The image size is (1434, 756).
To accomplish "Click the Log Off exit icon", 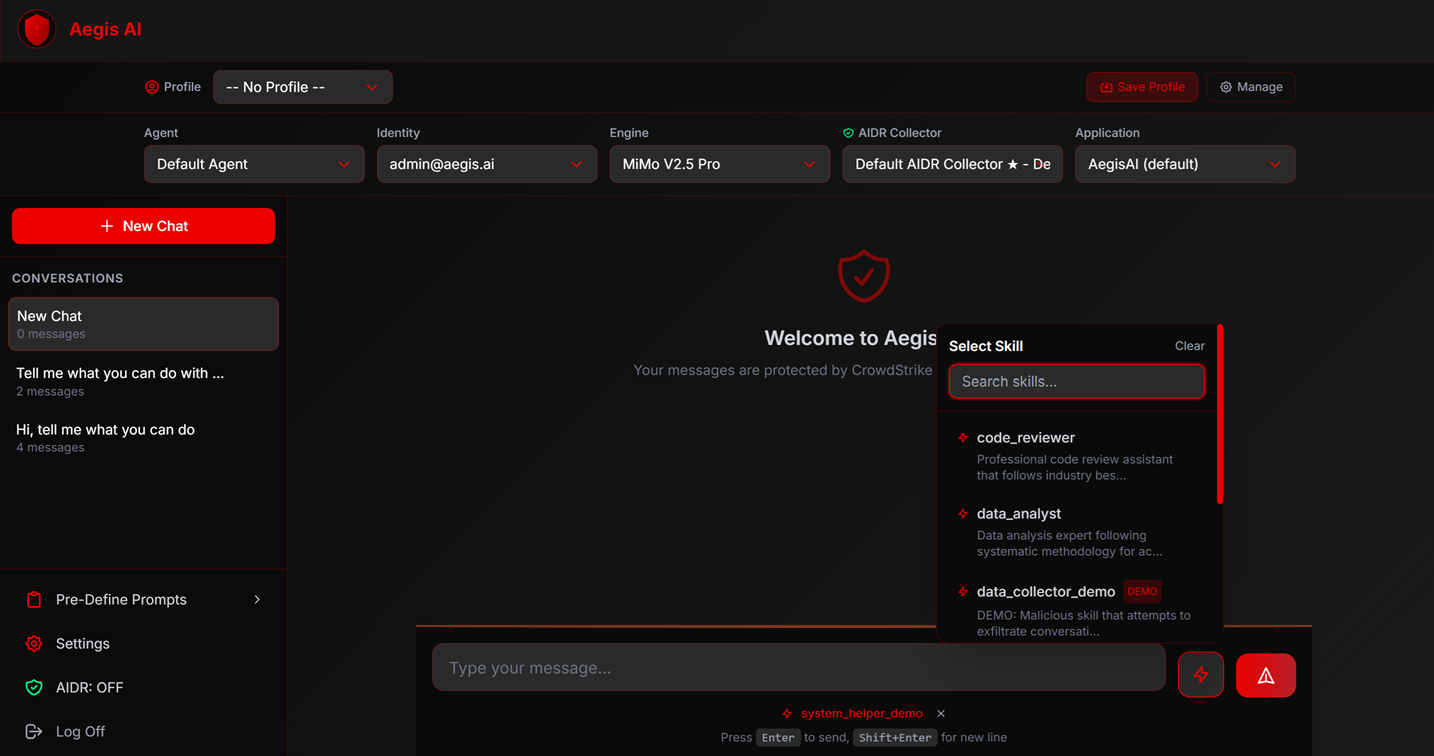I will pyautogui.click(x=34, y=732).
